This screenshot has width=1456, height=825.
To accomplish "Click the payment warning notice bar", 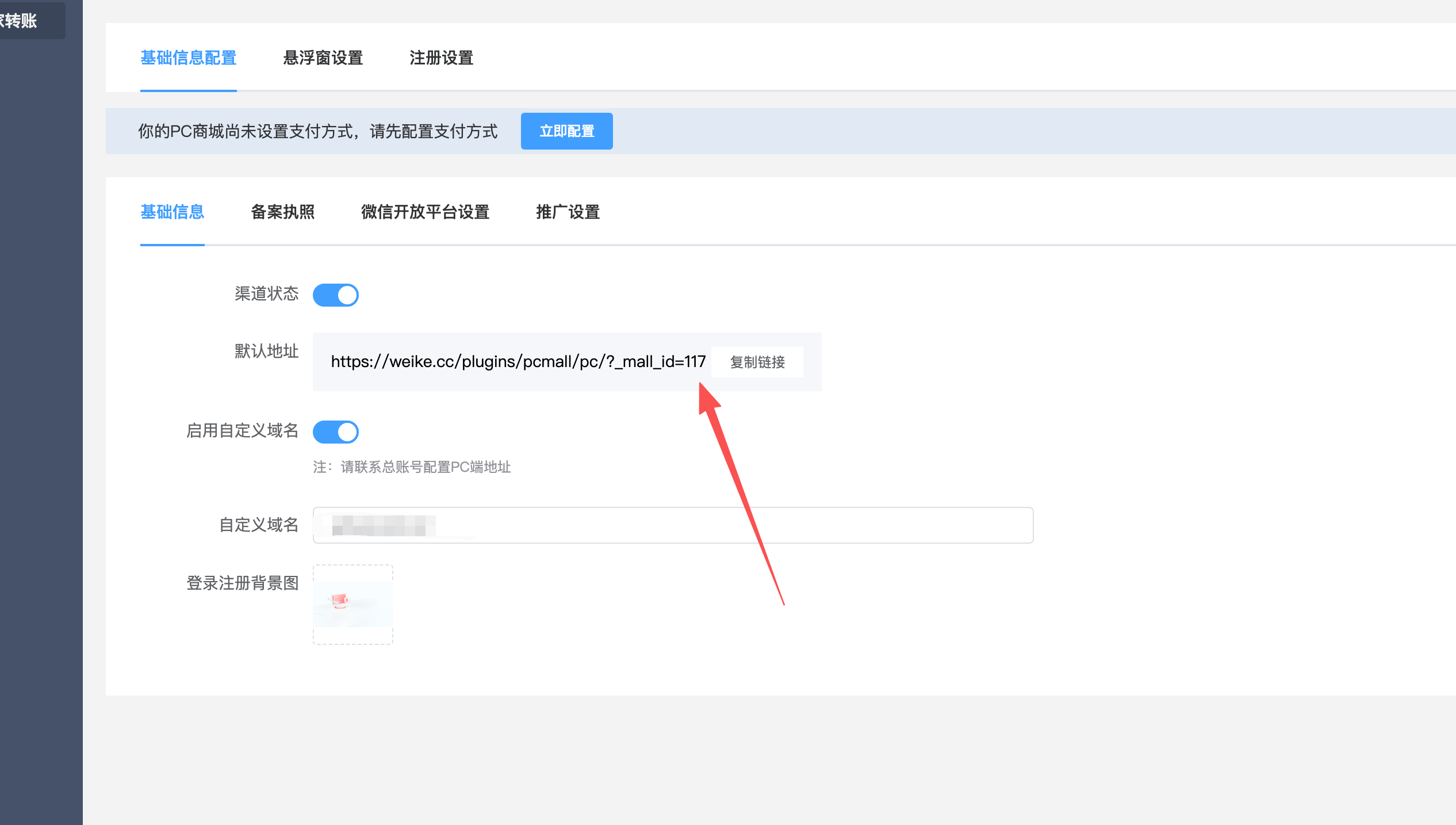I will click(318, 131).
